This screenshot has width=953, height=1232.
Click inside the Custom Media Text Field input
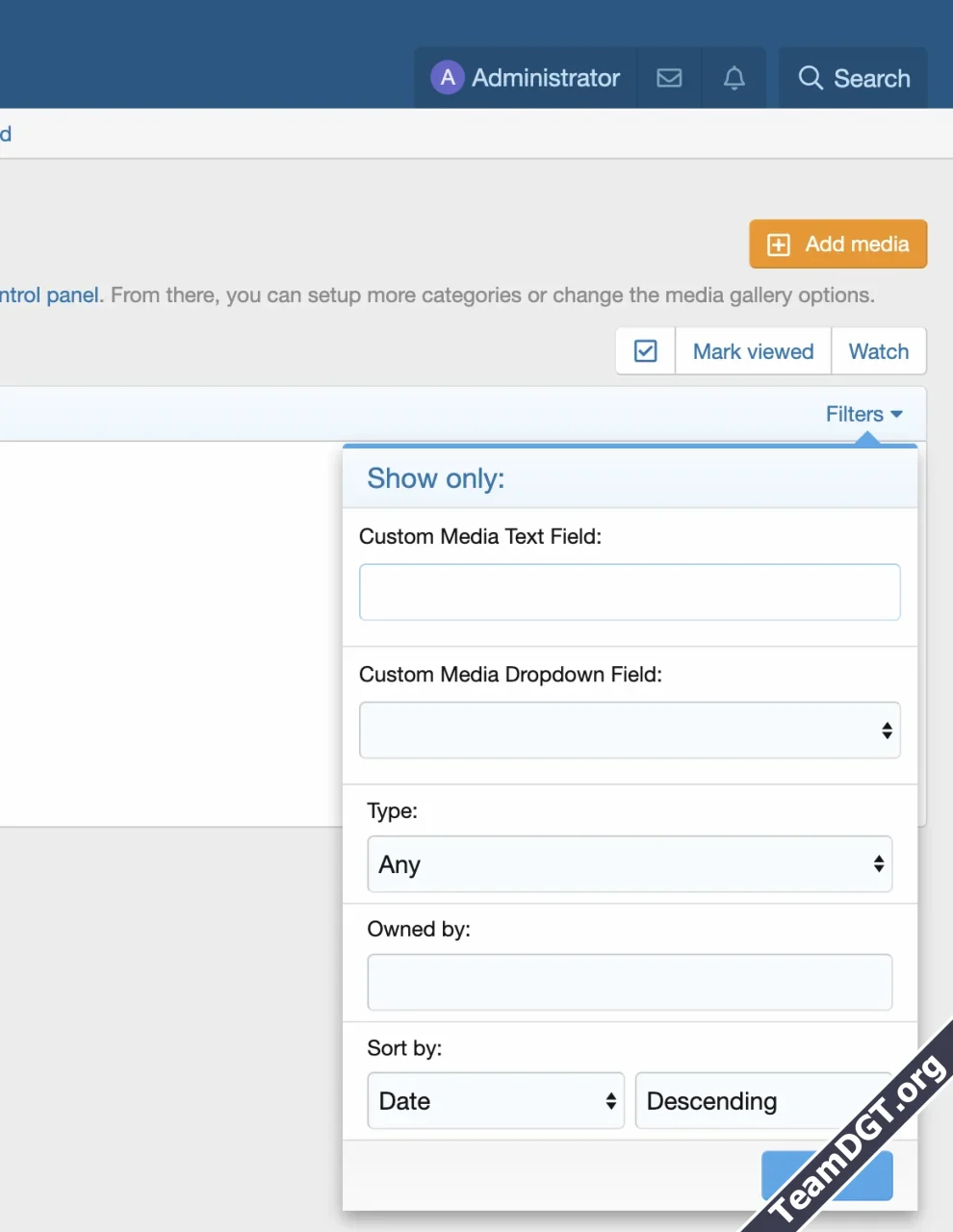point(630,592)
